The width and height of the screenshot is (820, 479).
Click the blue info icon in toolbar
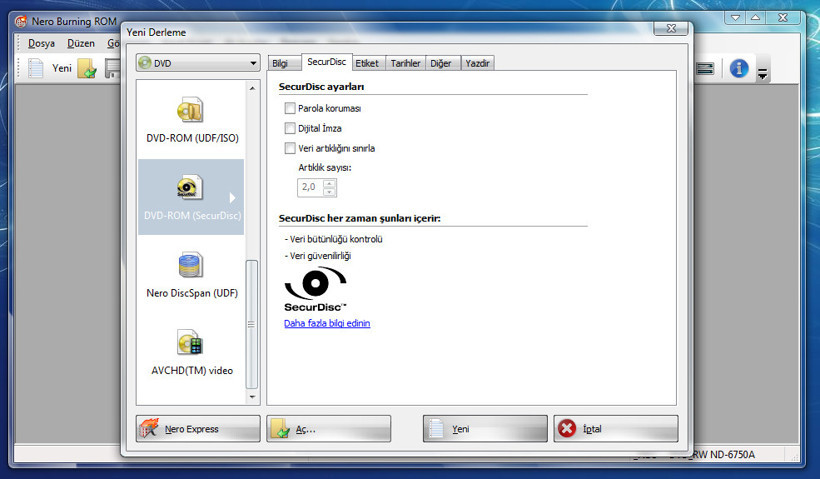tap(738, 68)
